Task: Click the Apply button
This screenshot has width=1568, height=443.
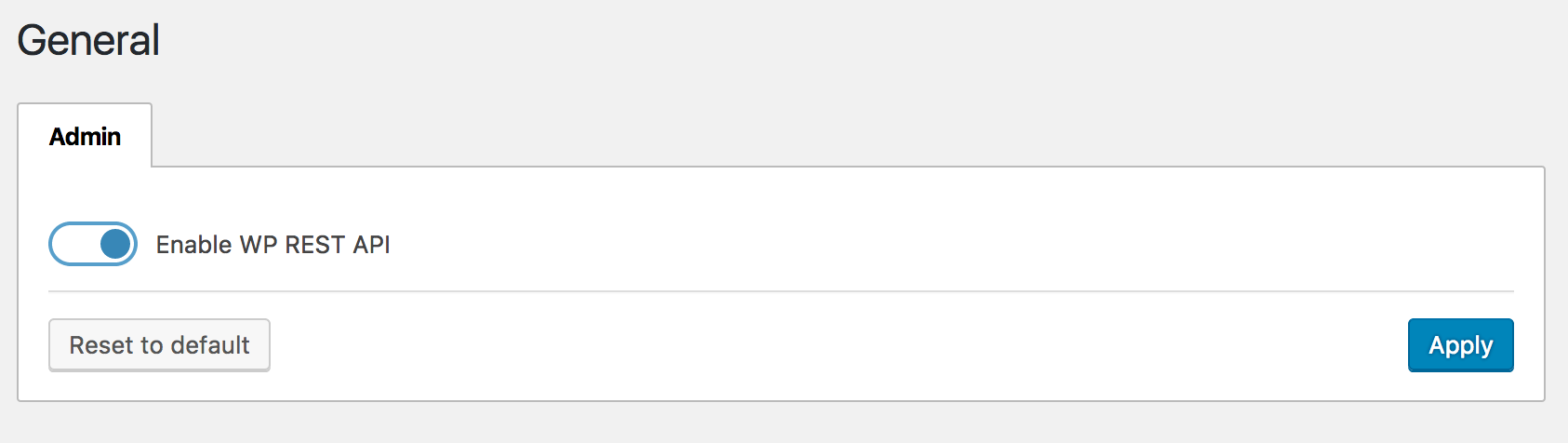Action: coord(1460,345)
